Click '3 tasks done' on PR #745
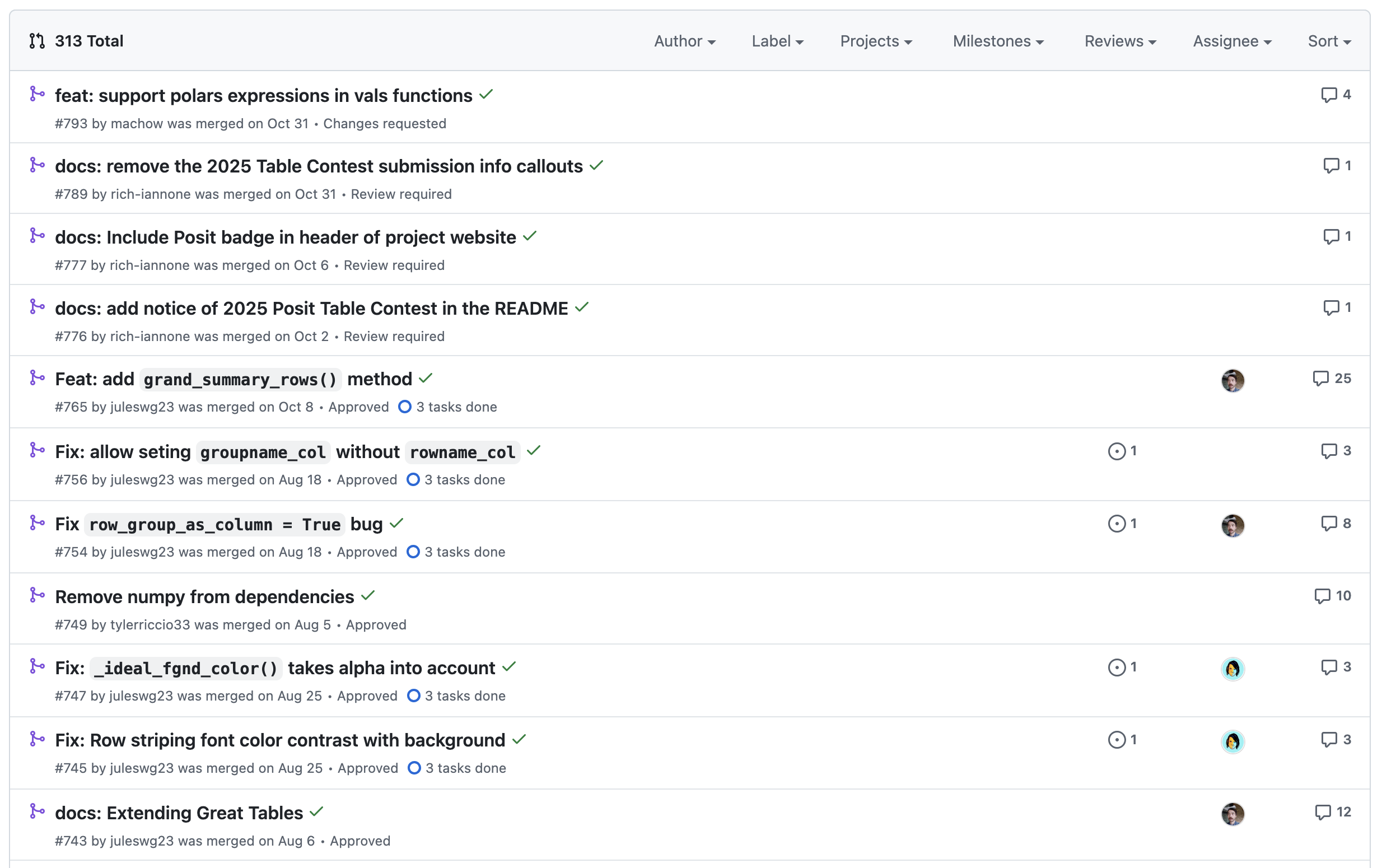The height and width of the screenshot is (868, 1382). tap(465, 768)
